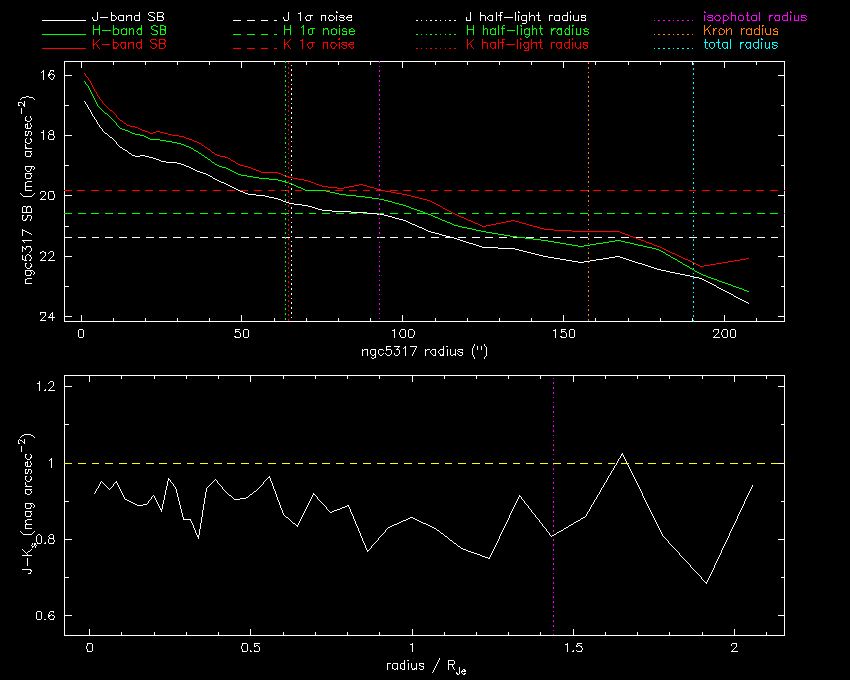Click the red dashed K noise level line
This screenshot has width=850, height=680.
[x=500, y=190]
